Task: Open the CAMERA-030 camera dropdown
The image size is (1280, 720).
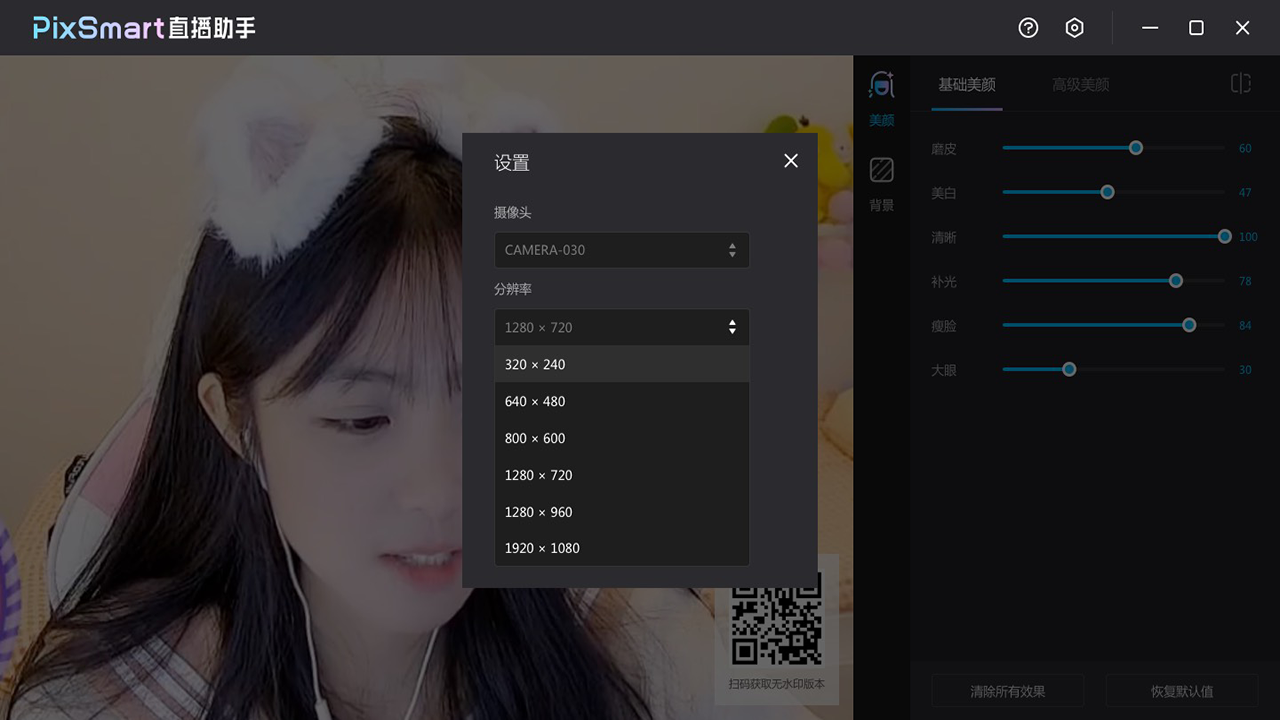Action: [x=622, y=250]
